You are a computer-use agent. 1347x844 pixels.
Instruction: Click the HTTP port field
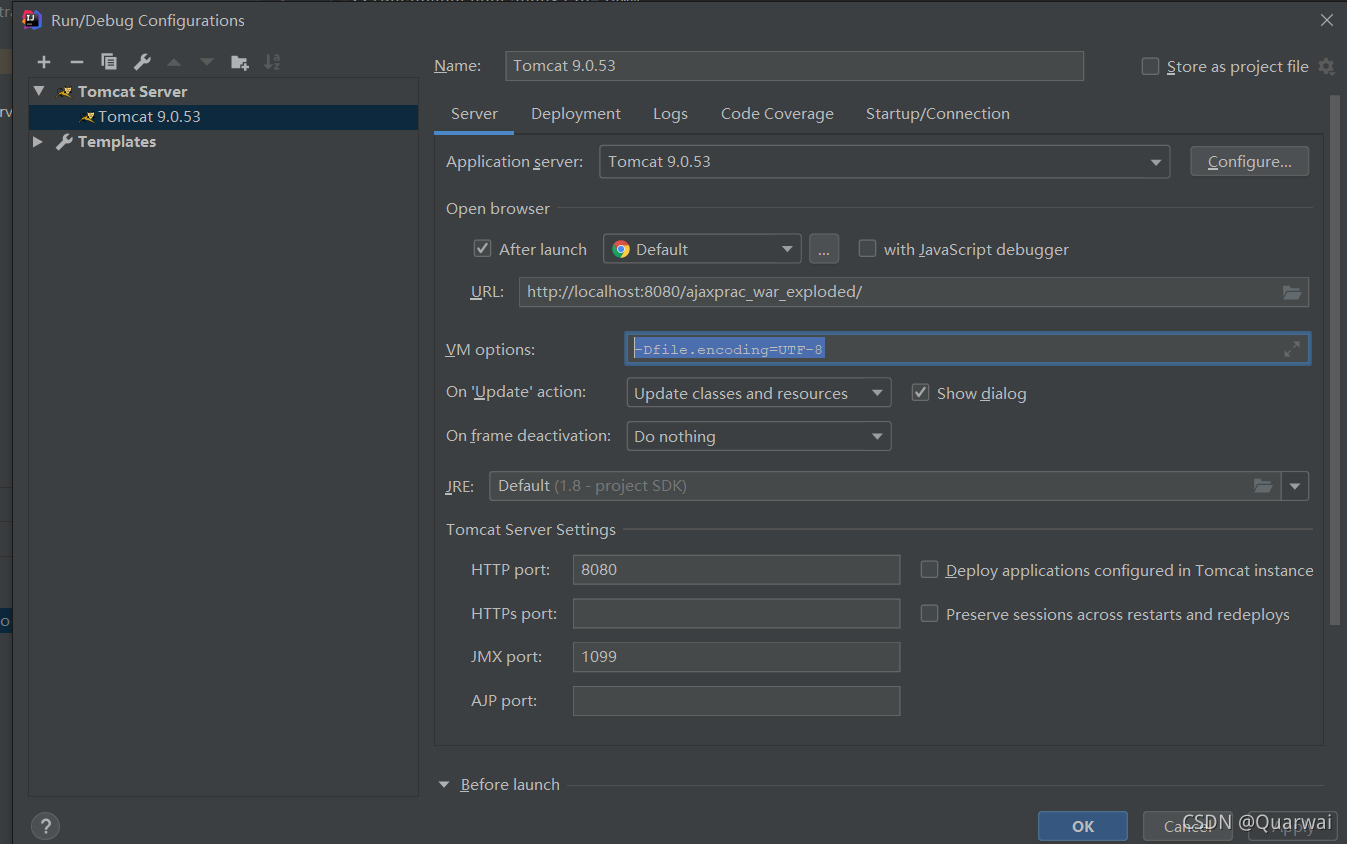pos(736,570)
